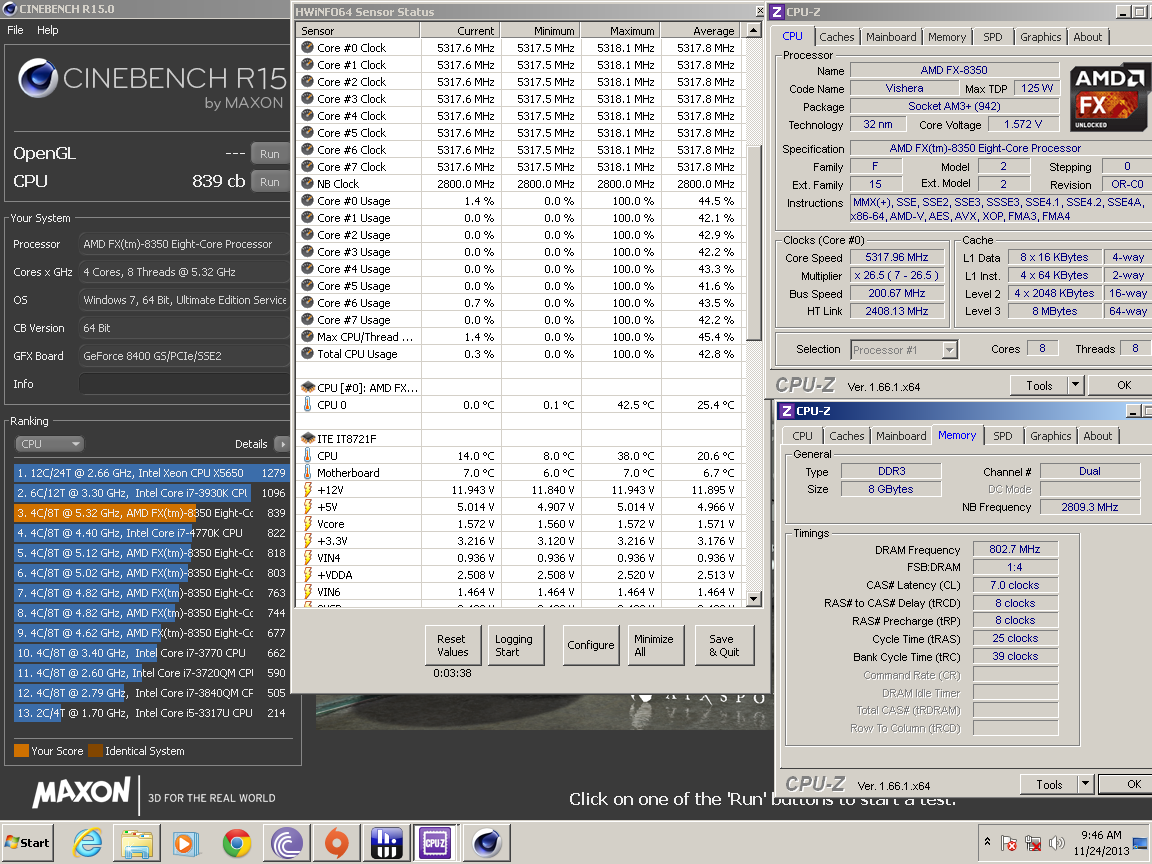
Task: Switch to Caches tab in upper CPU-Z
Action: pos(837,37)
